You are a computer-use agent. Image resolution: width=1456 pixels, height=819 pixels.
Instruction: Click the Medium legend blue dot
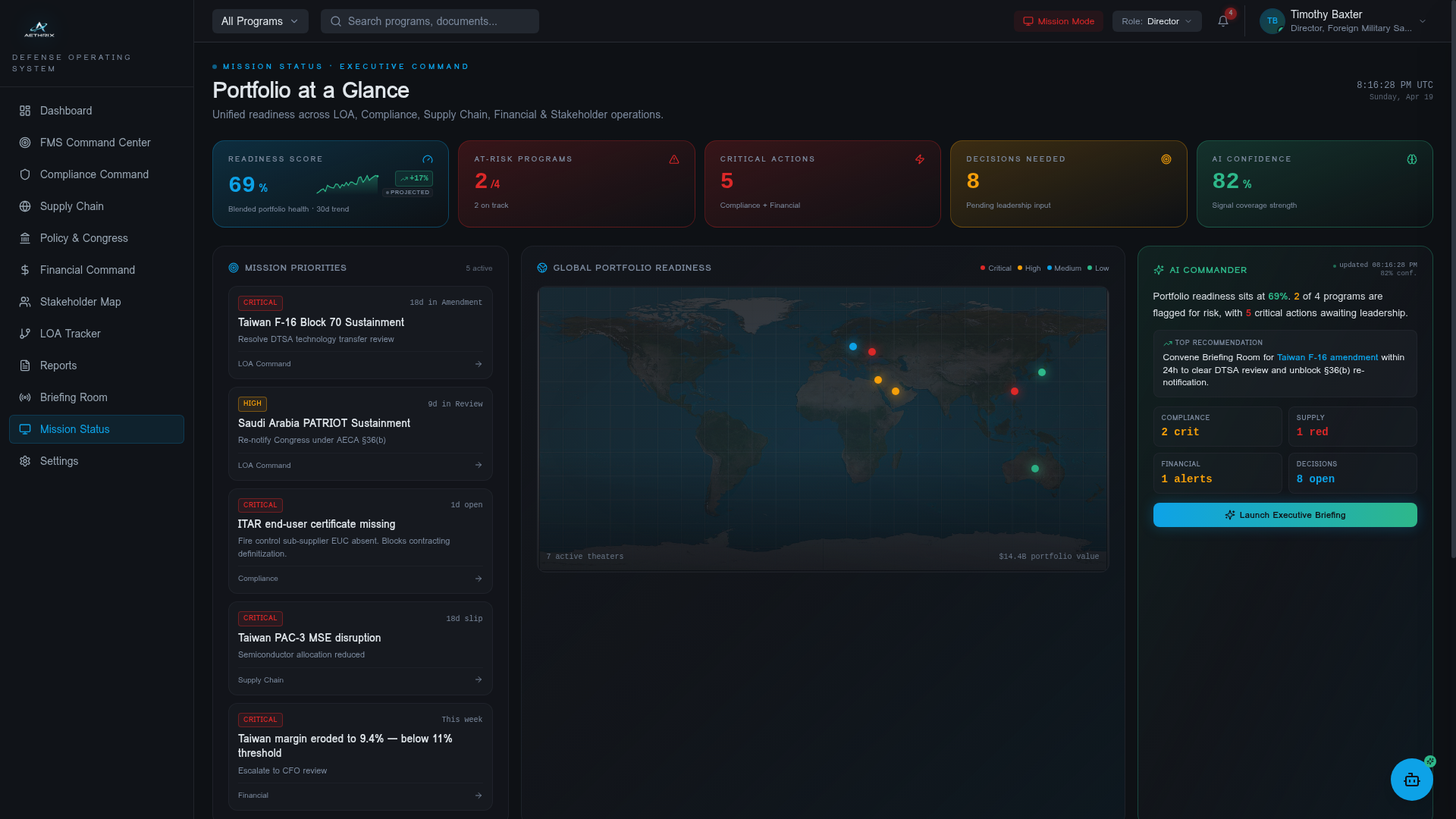[1050, 268]
